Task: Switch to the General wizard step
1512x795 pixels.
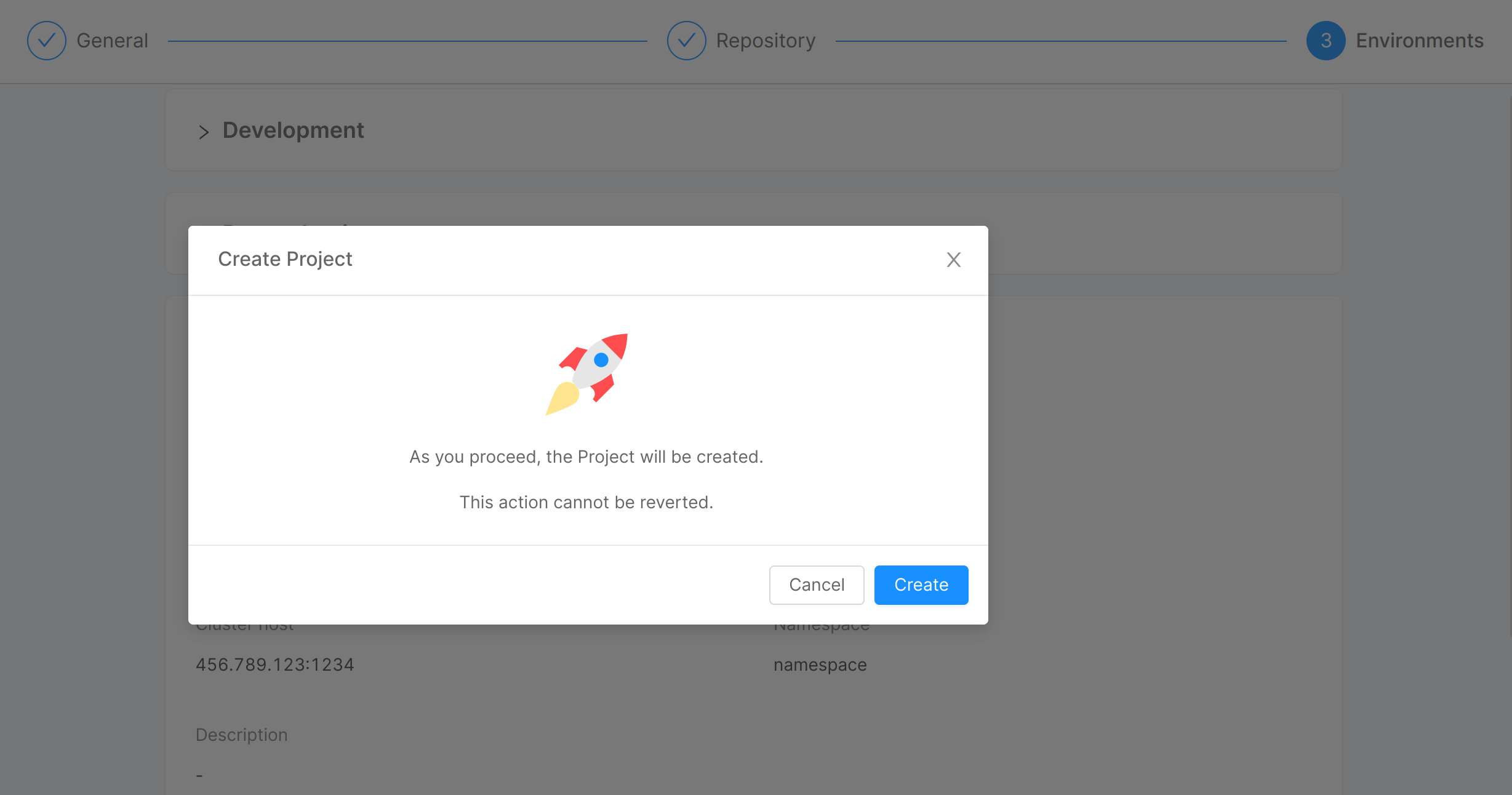Action: (112, 40)
